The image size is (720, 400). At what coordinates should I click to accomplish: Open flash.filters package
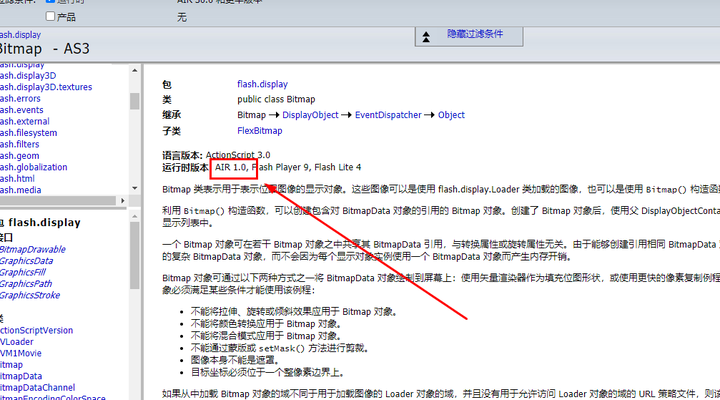[20, 144]
